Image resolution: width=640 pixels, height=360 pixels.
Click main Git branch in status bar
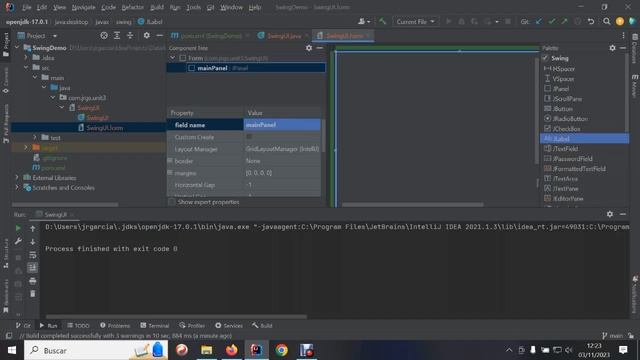(612, 336)
